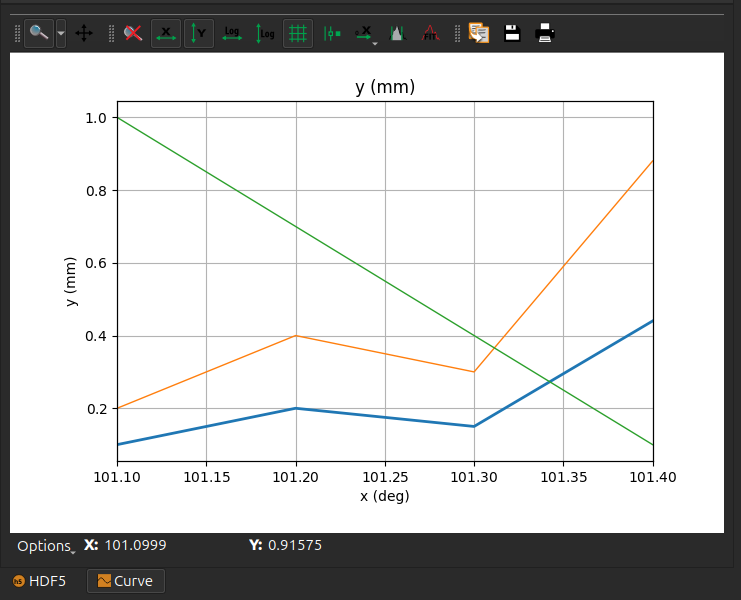Click the orange curve peak at 101.20

coord(296,336)
